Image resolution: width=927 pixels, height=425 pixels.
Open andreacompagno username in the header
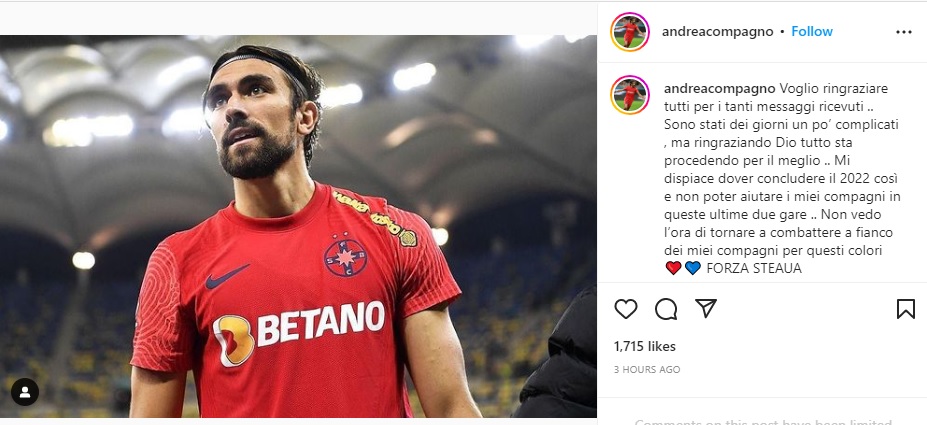717,31
